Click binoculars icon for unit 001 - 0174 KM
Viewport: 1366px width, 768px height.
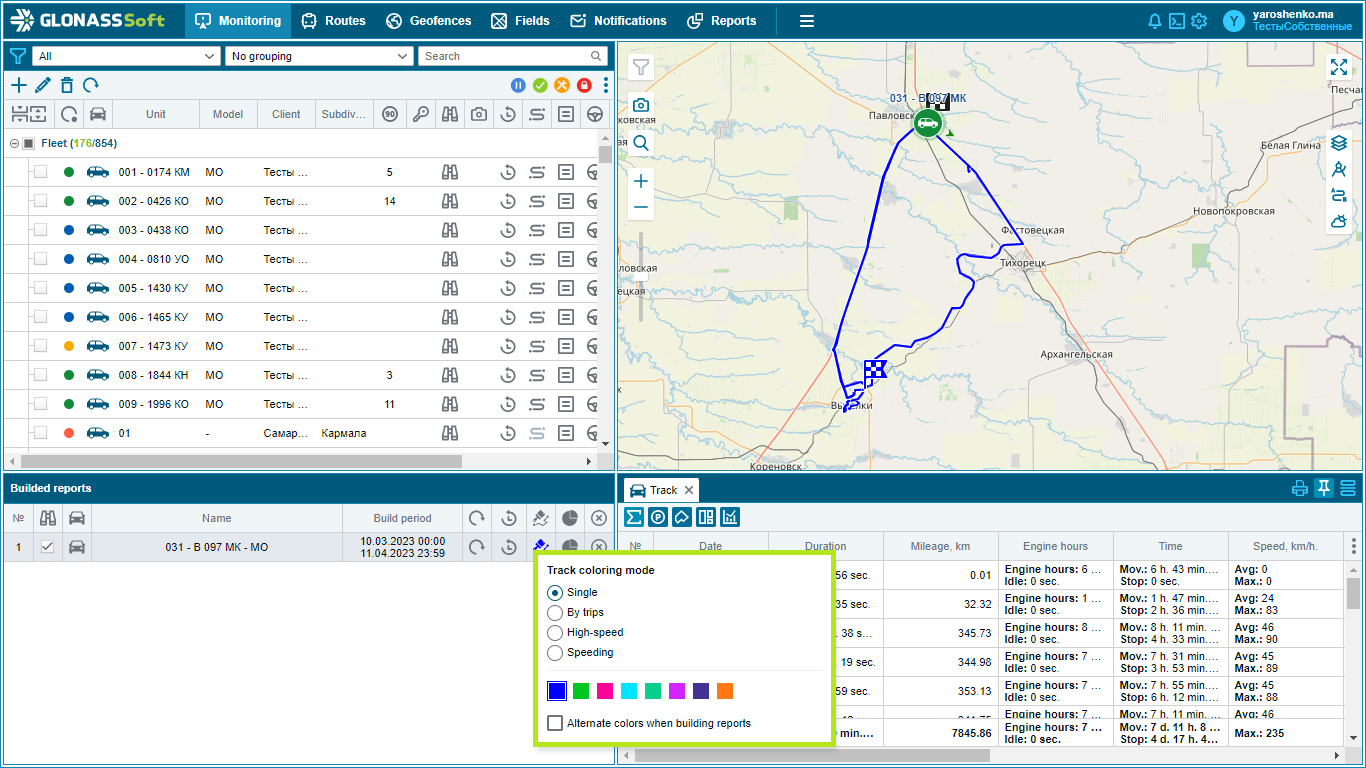(450, 172)
